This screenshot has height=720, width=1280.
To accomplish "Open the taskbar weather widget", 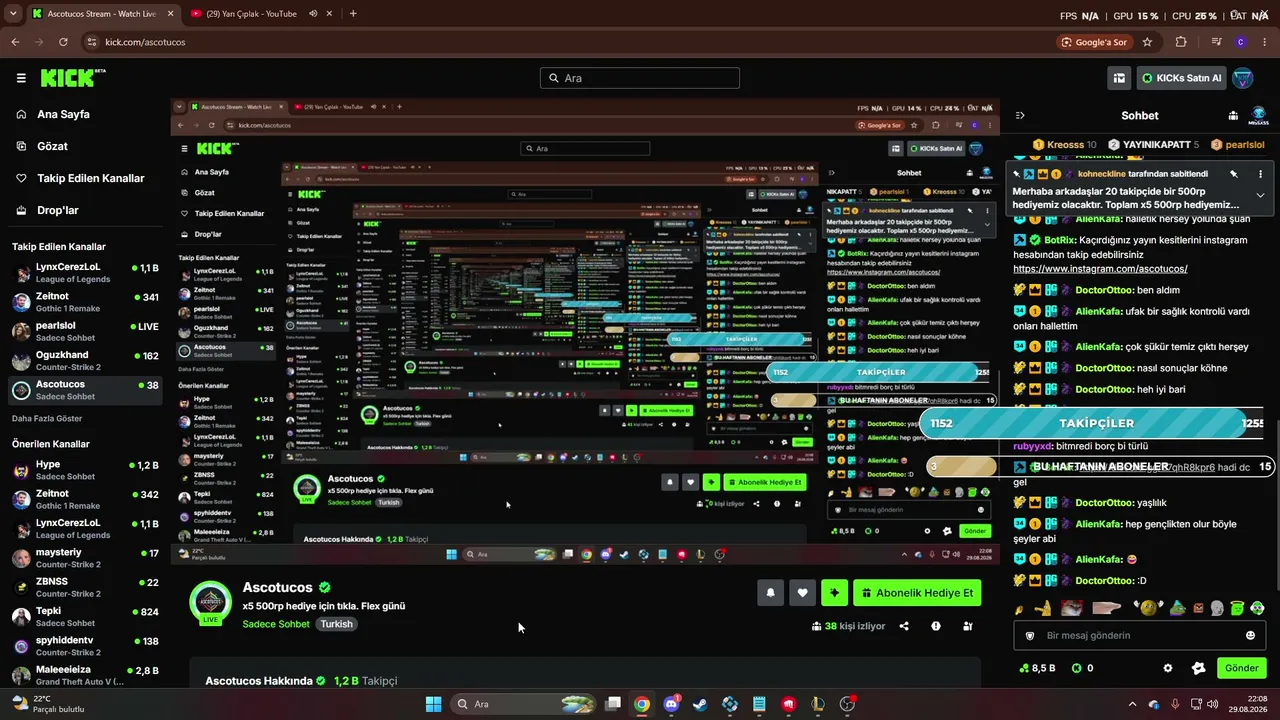I will 48,704.
